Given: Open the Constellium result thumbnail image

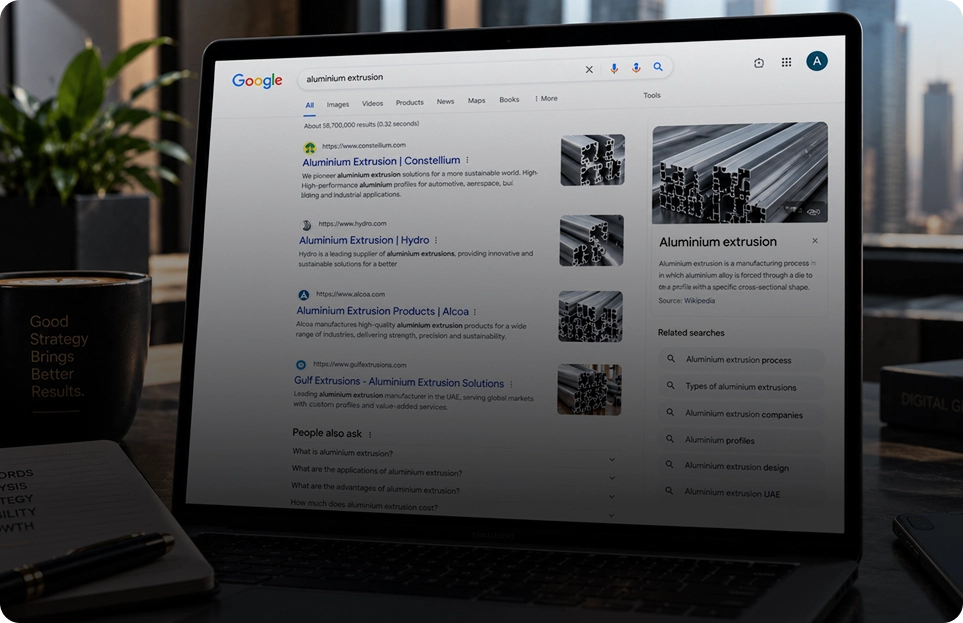Looking at the screenshot, I should point(593,160).
